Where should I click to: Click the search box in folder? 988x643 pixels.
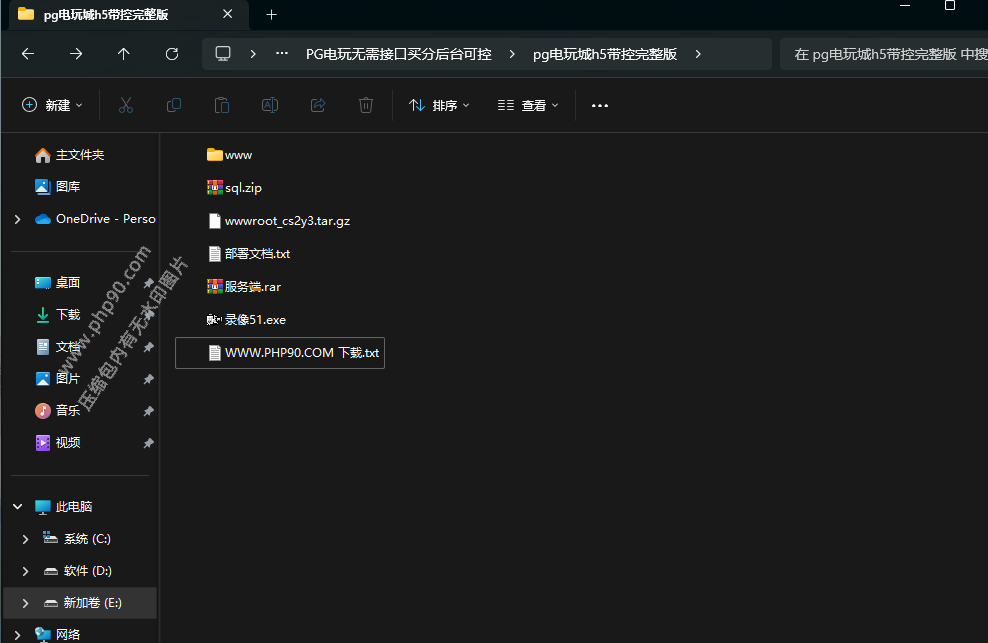point(884,54)
